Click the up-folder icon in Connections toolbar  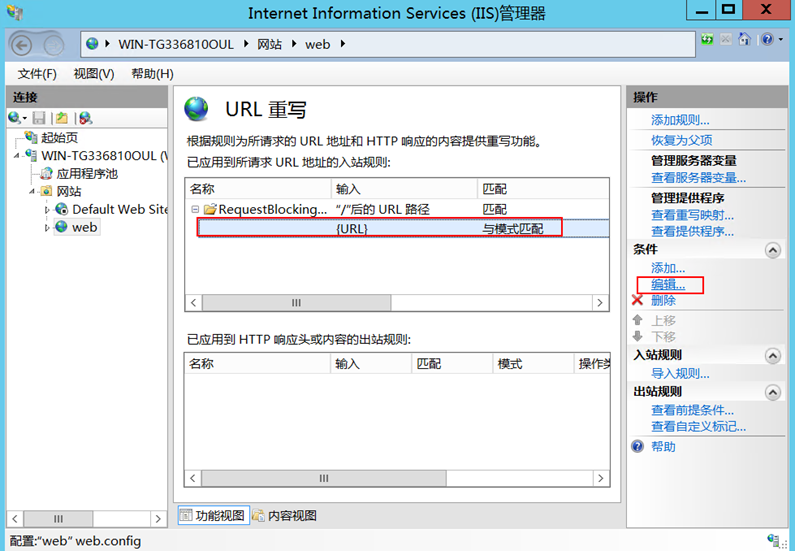62,118
